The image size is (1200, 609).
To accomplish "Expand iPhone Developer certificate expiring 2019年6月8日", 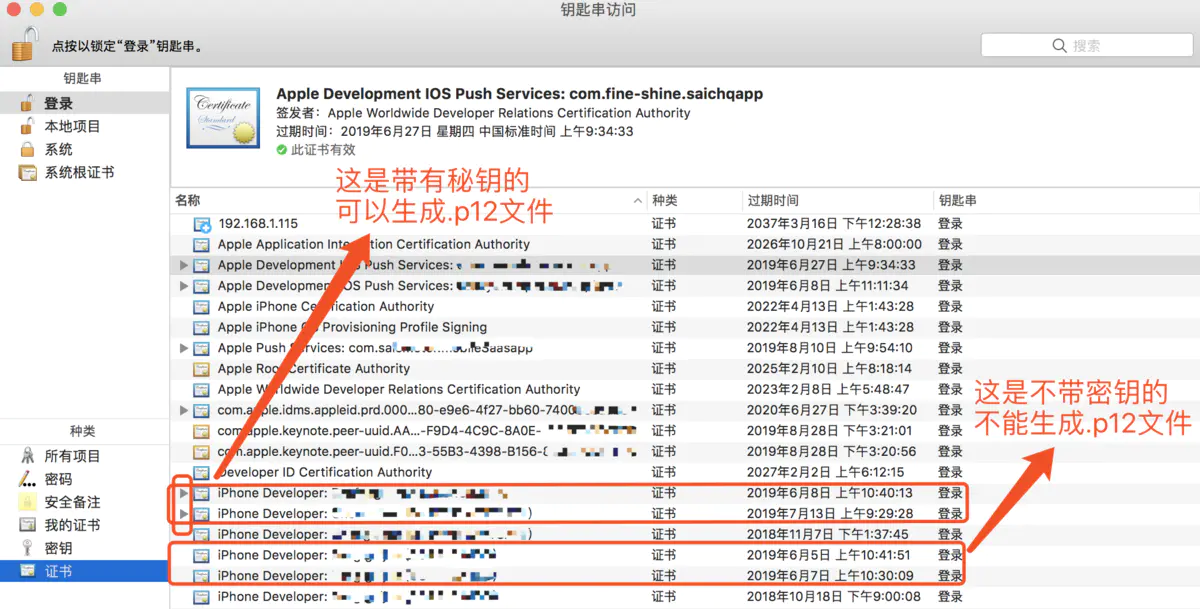I will [183, 493].
